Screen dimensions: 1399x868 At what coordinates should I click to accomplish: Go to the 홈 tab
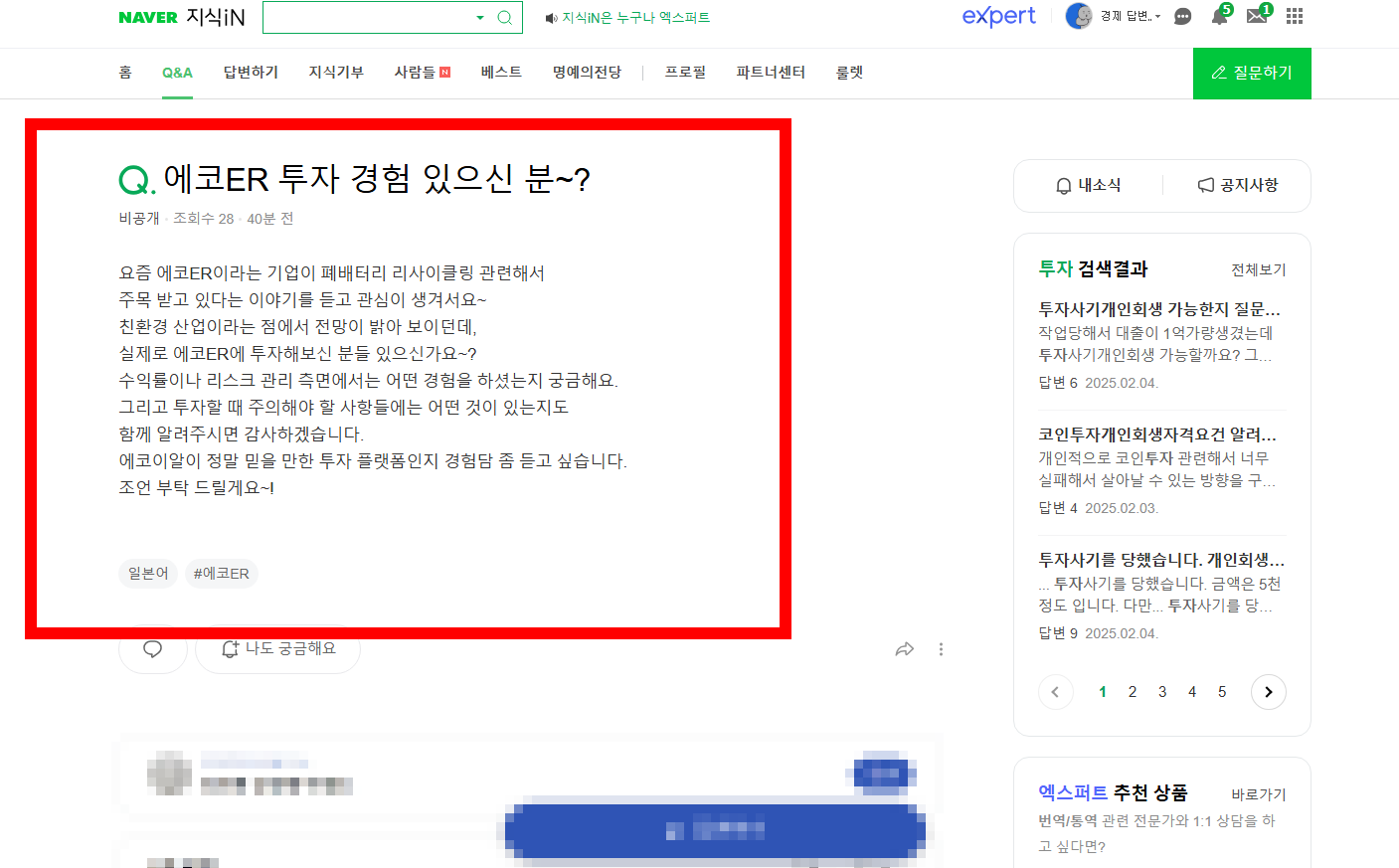[x=125, y=73]
